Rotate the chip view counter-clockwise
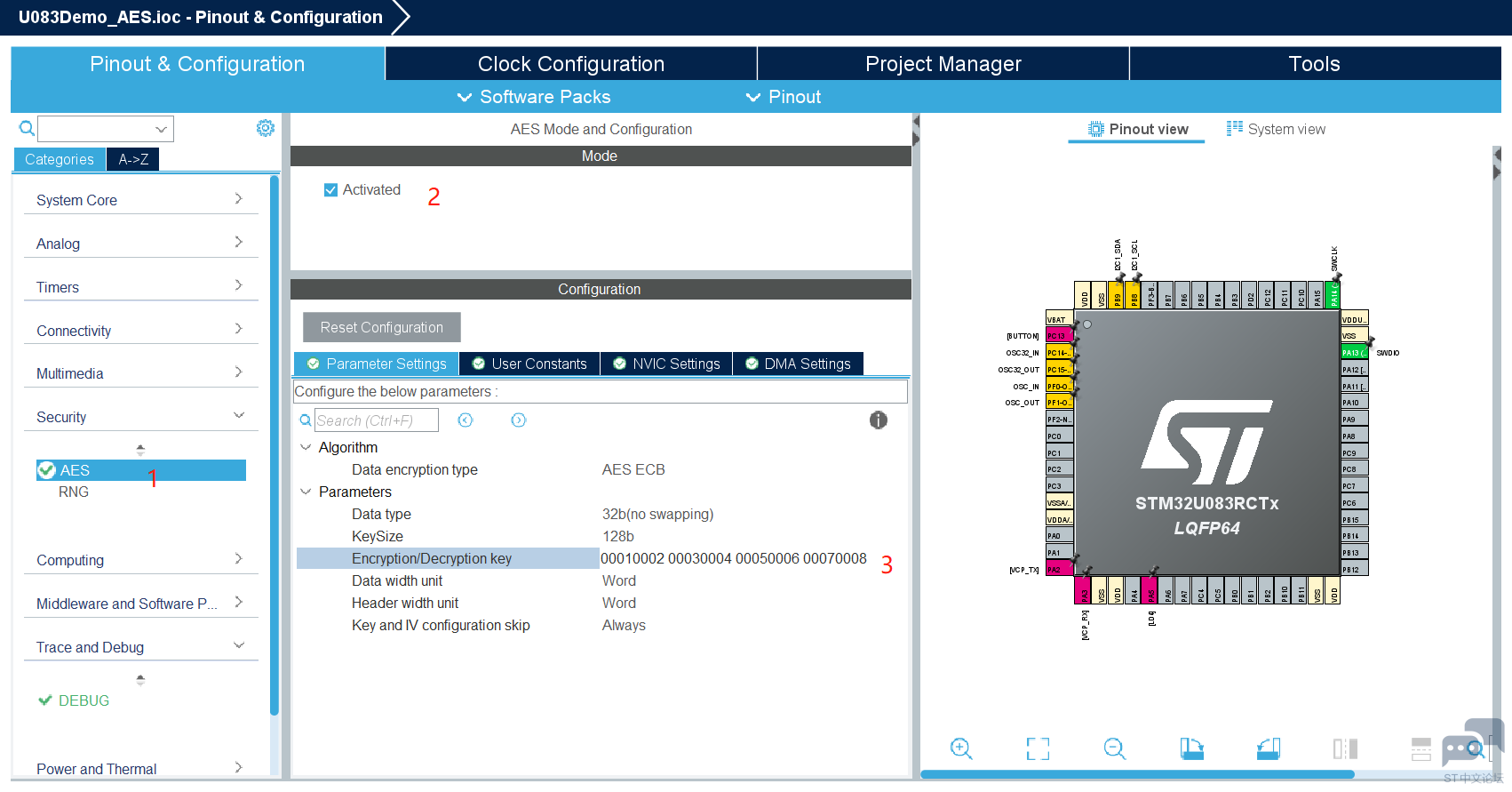The image size is (1512, 792). [1269, 748]
